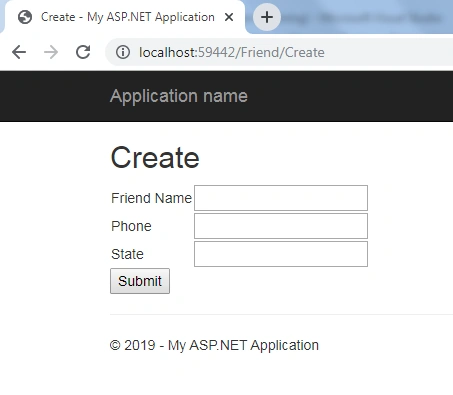Click into the State text box
Viewport: 453px width, 395px height.
pyautogui.click(x=281, y=254)
